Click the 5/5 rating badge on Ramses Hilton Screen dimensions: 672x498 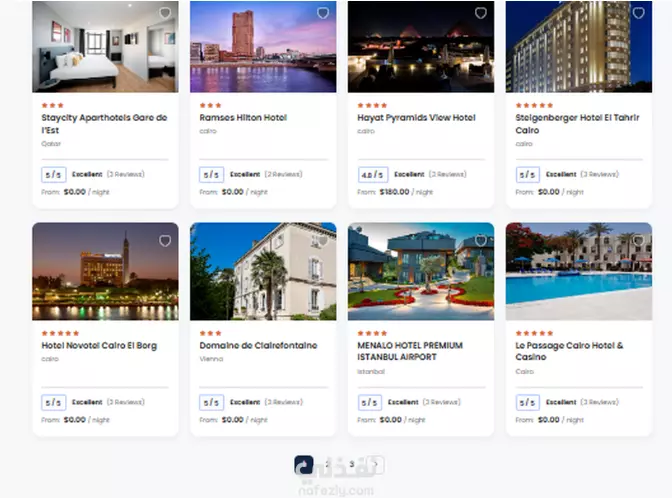(211, 174)
